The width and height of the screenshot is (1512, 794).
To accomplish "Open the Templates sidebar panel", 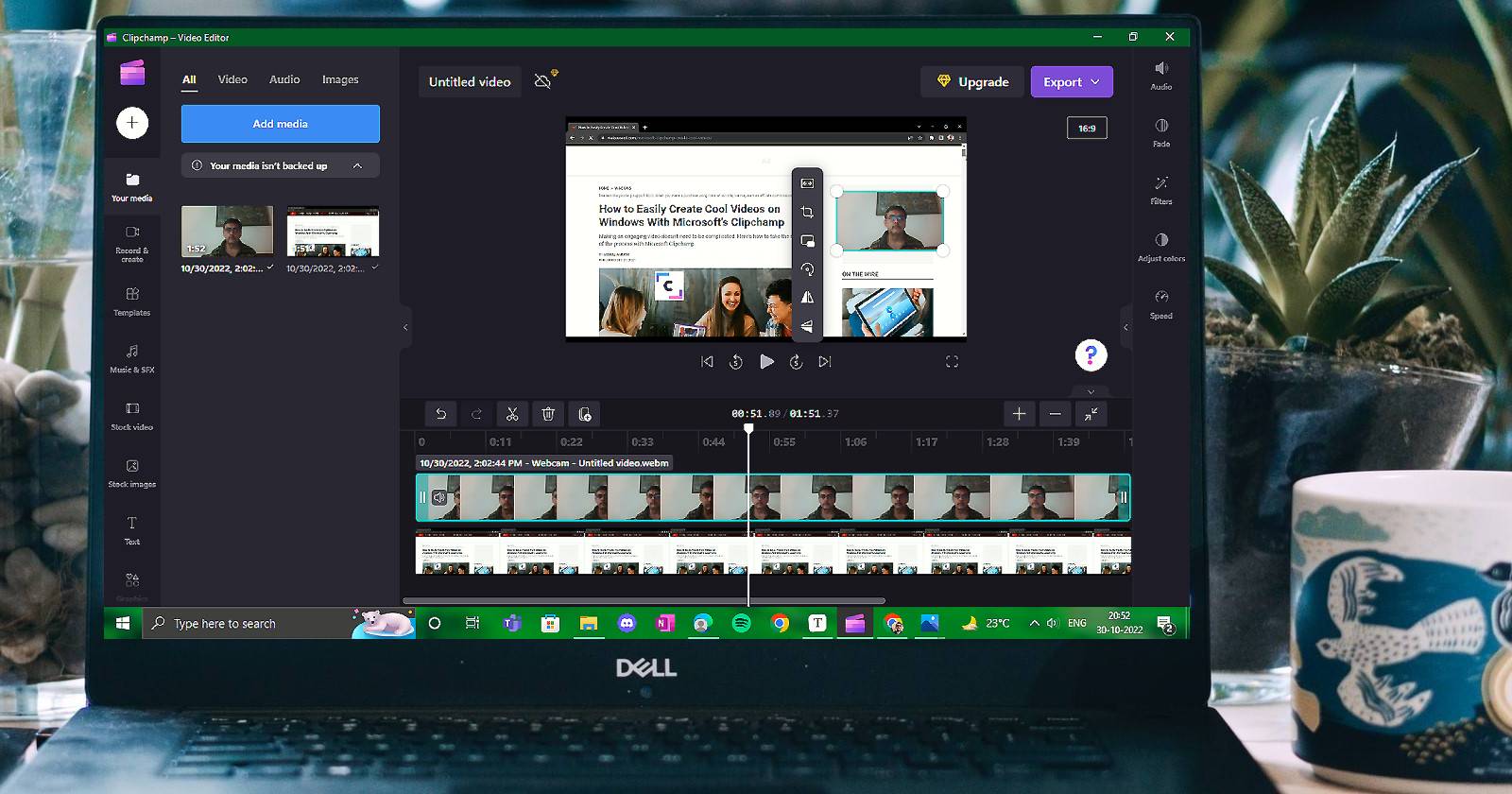I will (132, 302).
